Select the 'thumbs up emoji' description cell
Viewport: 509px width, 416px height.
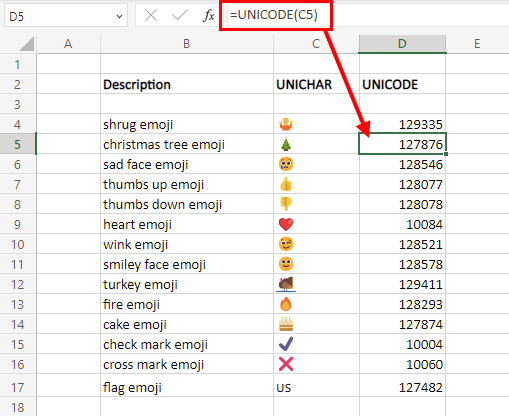[x=187, y=184]
